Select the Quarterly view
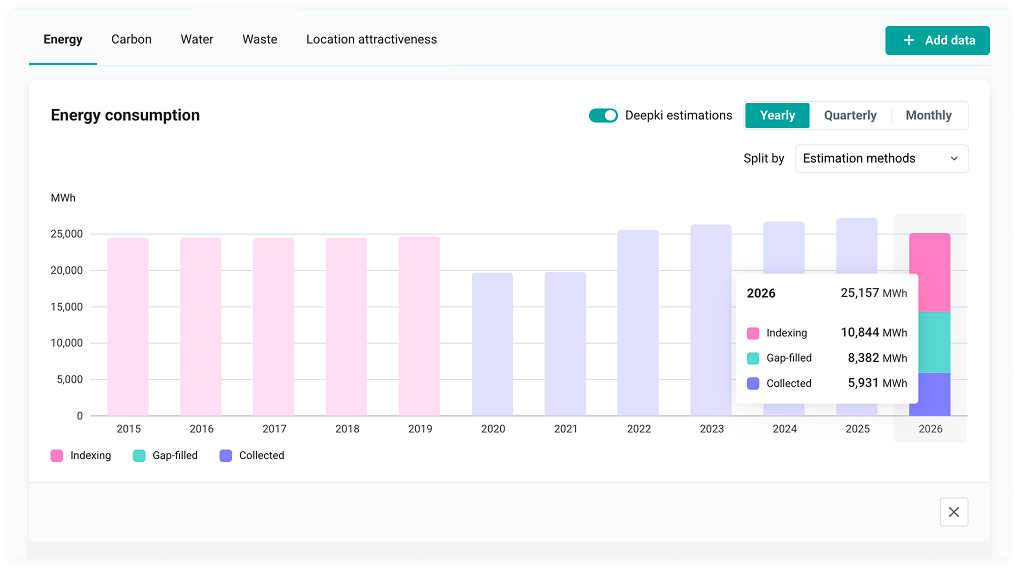Screen dimensions: 1020x570 [x=850, y=115]
